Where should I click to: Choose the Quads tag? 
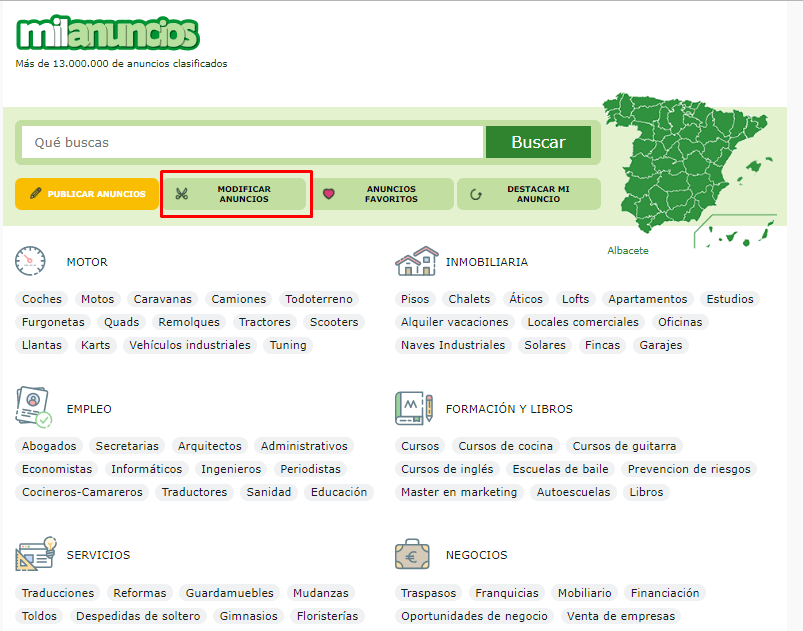point(121,322)
